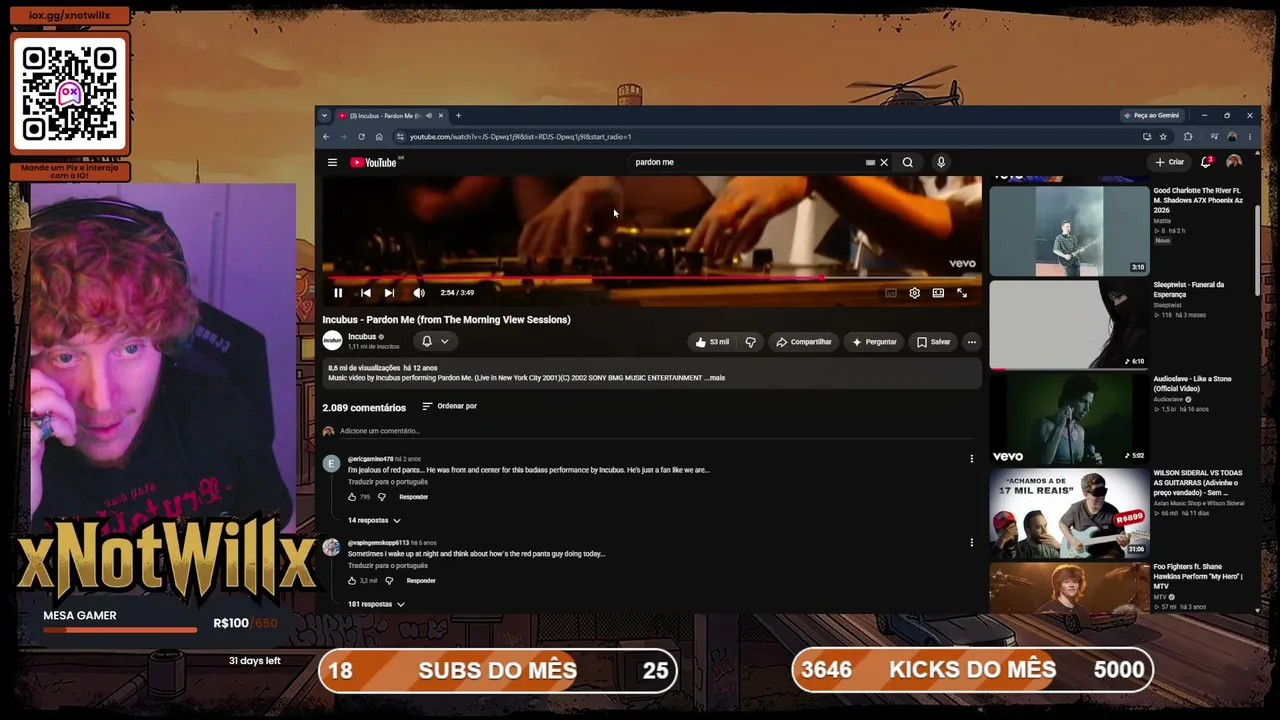Image resolution: width=1280 pixels, height=720 pixels.
Task: Like the @ericgamino478 comment
Action: point(352,497)
